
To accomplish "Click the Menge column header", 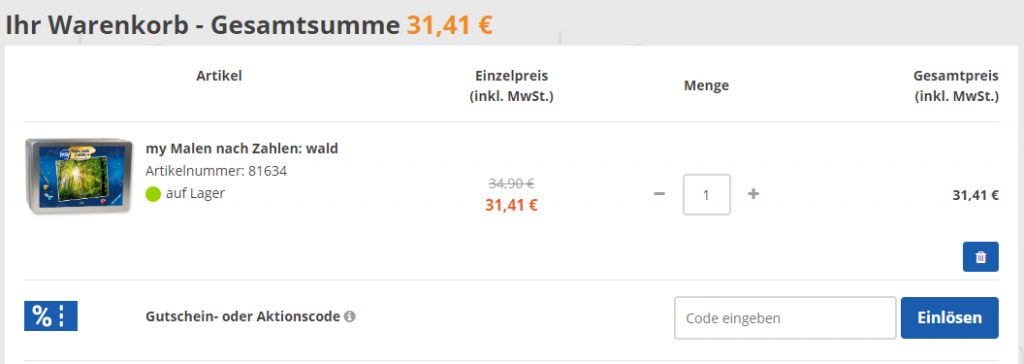I will click(707, 86).
